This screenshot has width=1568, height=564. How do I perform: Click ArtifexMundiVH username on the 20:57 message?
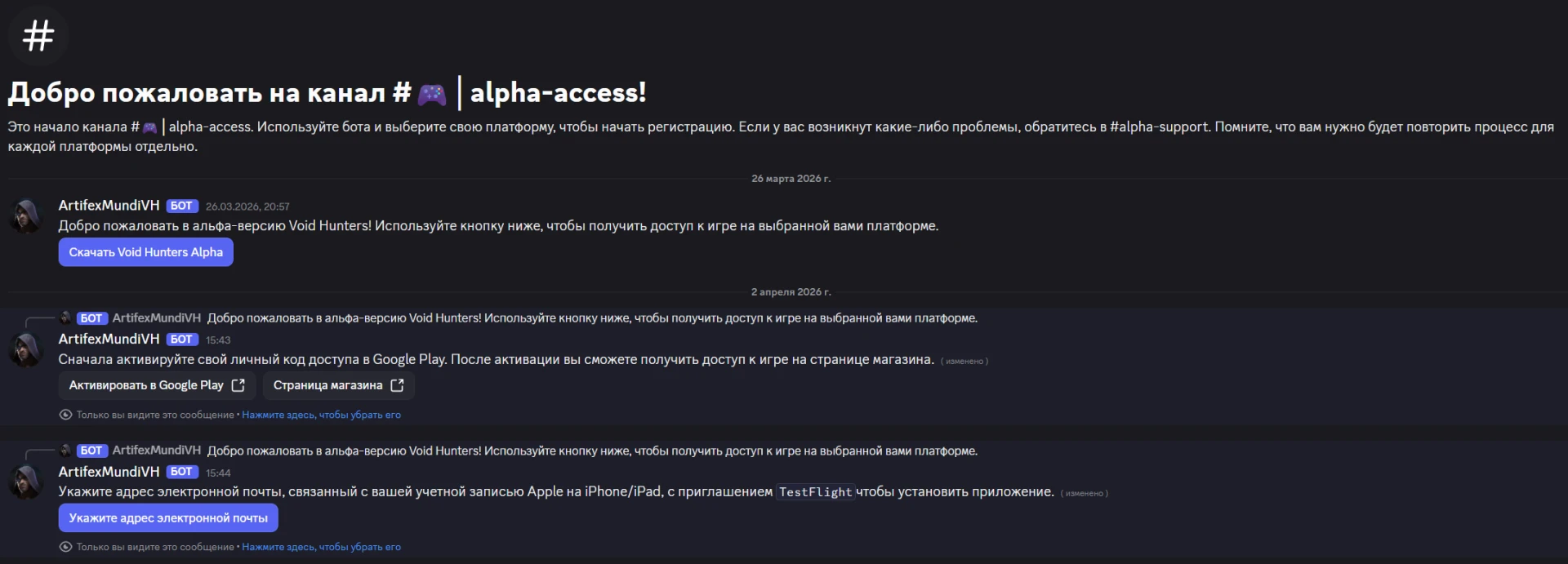click(x=109, y=206)
